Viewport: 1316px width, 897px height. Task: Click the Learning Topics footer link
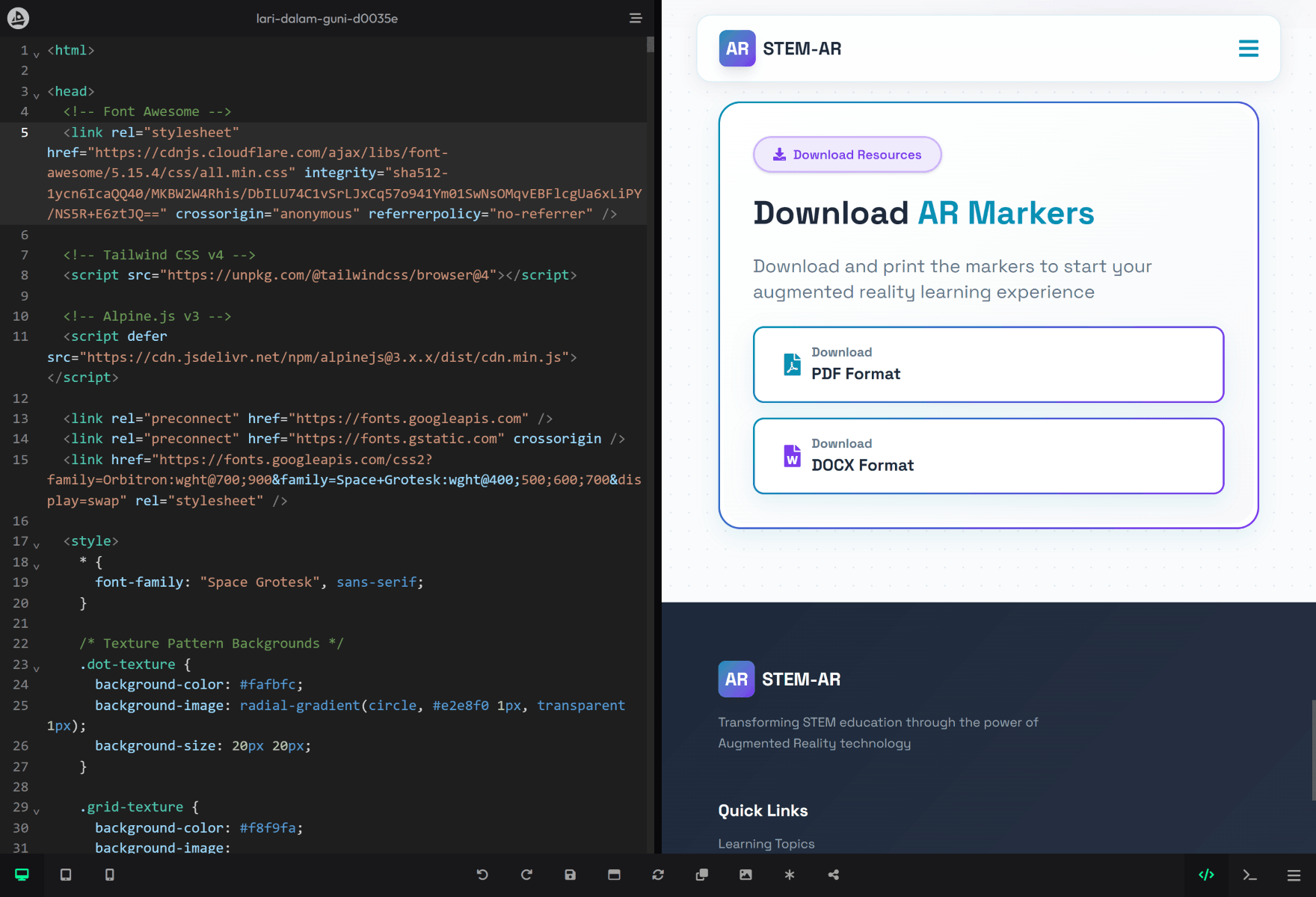[766, 843]
